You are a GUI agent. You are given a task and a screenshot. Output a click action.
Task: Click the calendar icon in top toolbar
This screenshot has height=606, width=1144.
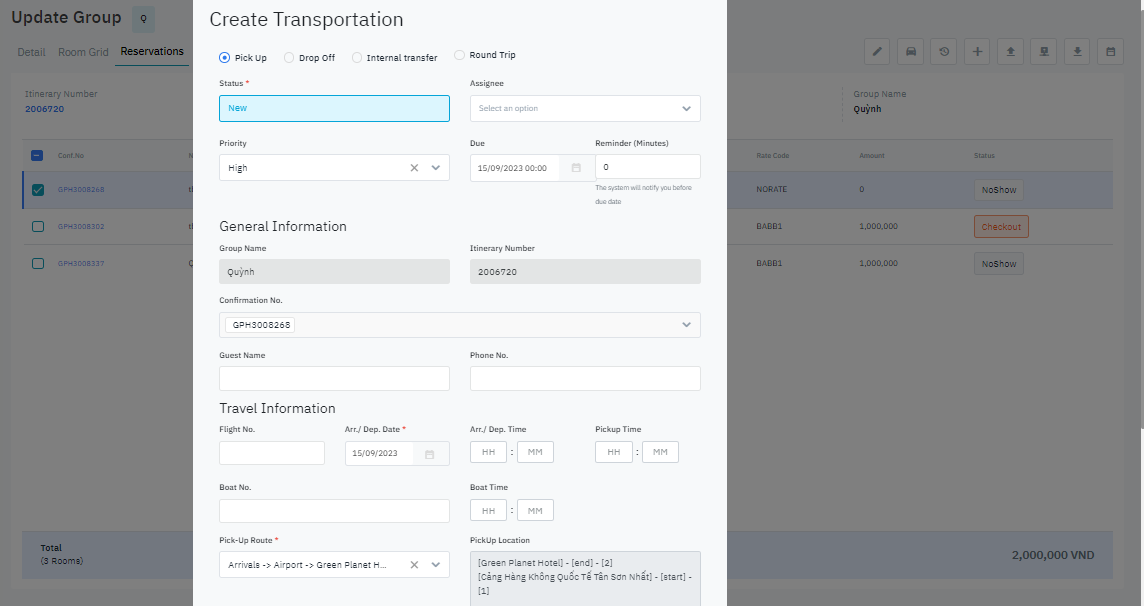click(x=1110, y=52)
